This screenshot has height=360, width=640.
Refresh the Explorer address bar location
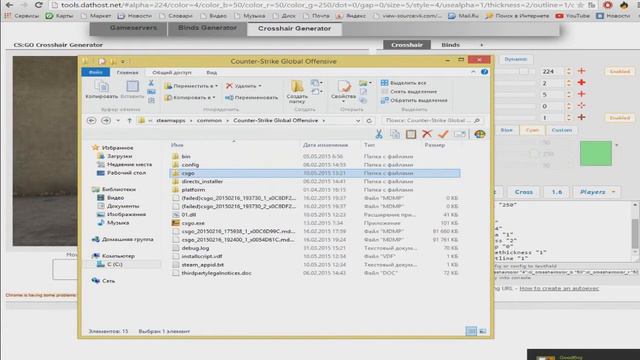click(x=369, y=121)
